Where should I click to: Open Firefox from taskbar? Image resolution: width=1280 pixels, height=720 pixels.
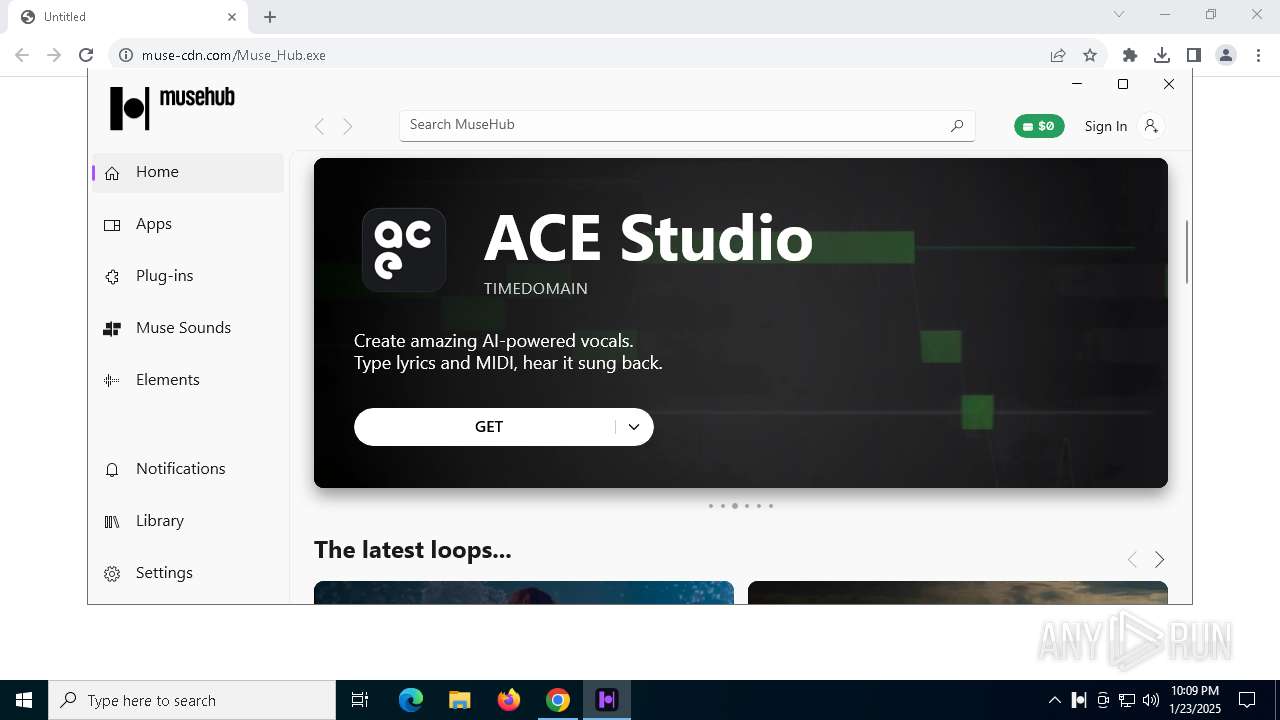(509, 700)
